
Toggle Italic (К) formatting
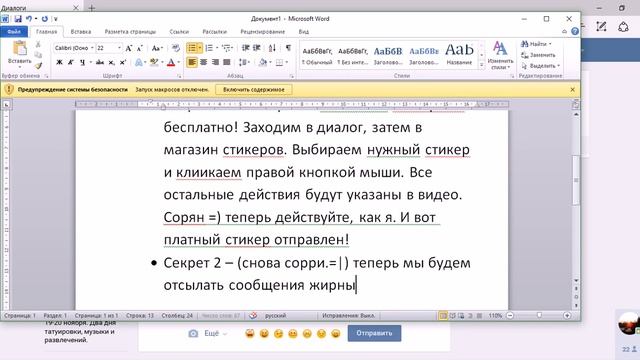(x=71, y=62)
